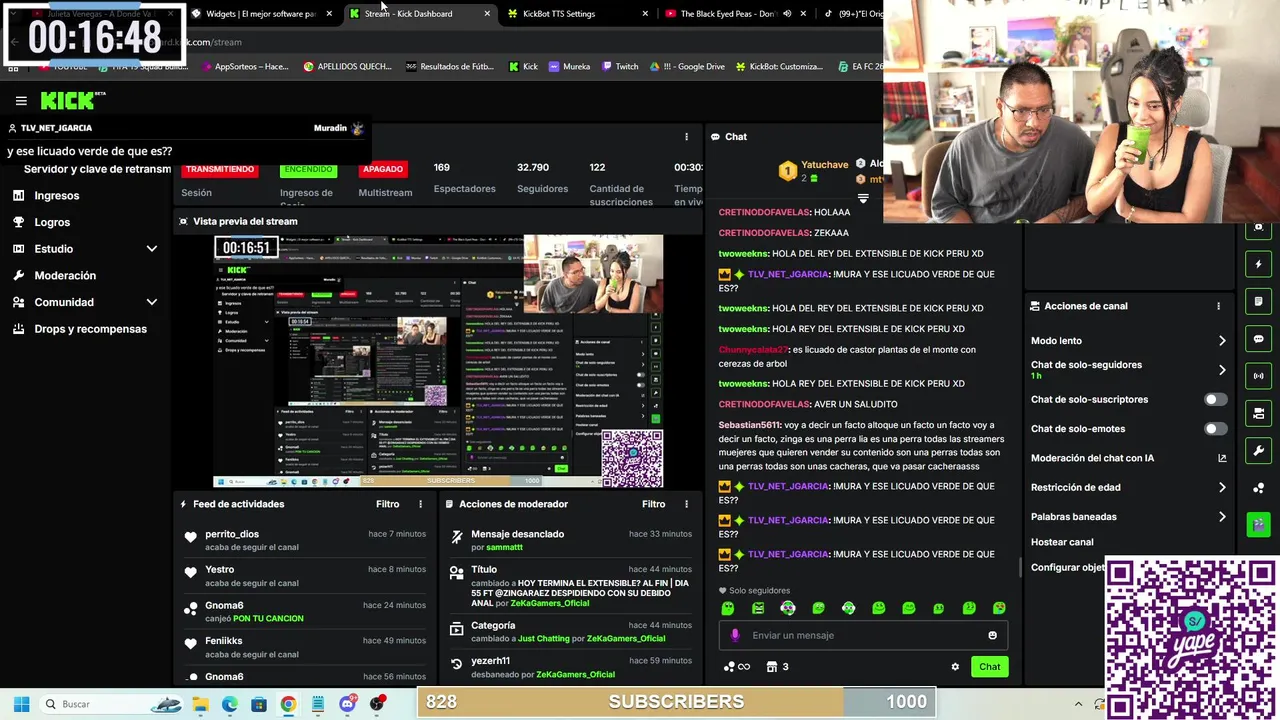The height and width of the screenshot is (720, 1280).
Task: Click the broadcast signal panel icon
Action: [1259, 376]
